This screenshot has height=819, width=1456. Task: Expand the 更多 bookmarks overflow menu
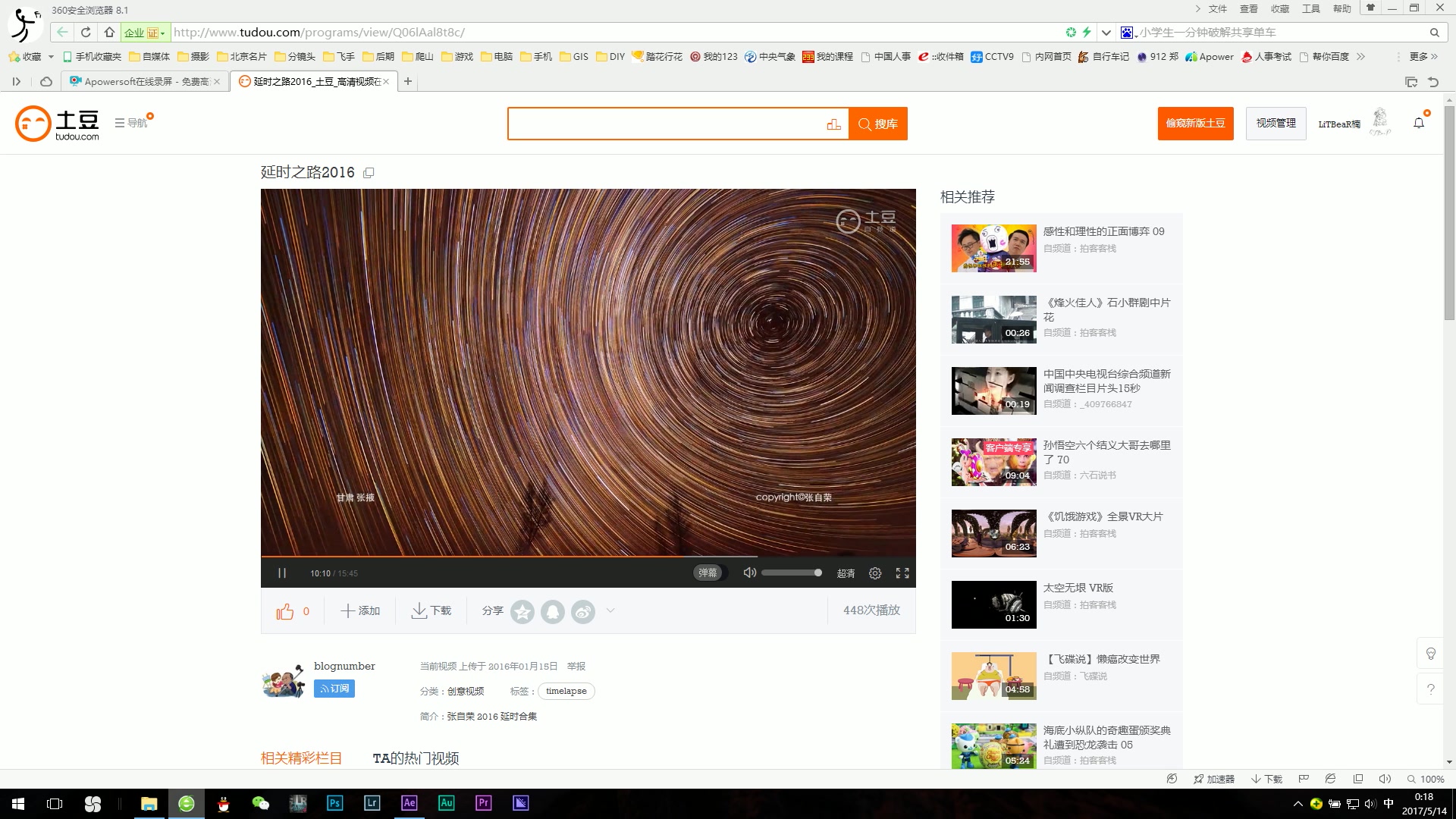click(x=1420, y=56)
